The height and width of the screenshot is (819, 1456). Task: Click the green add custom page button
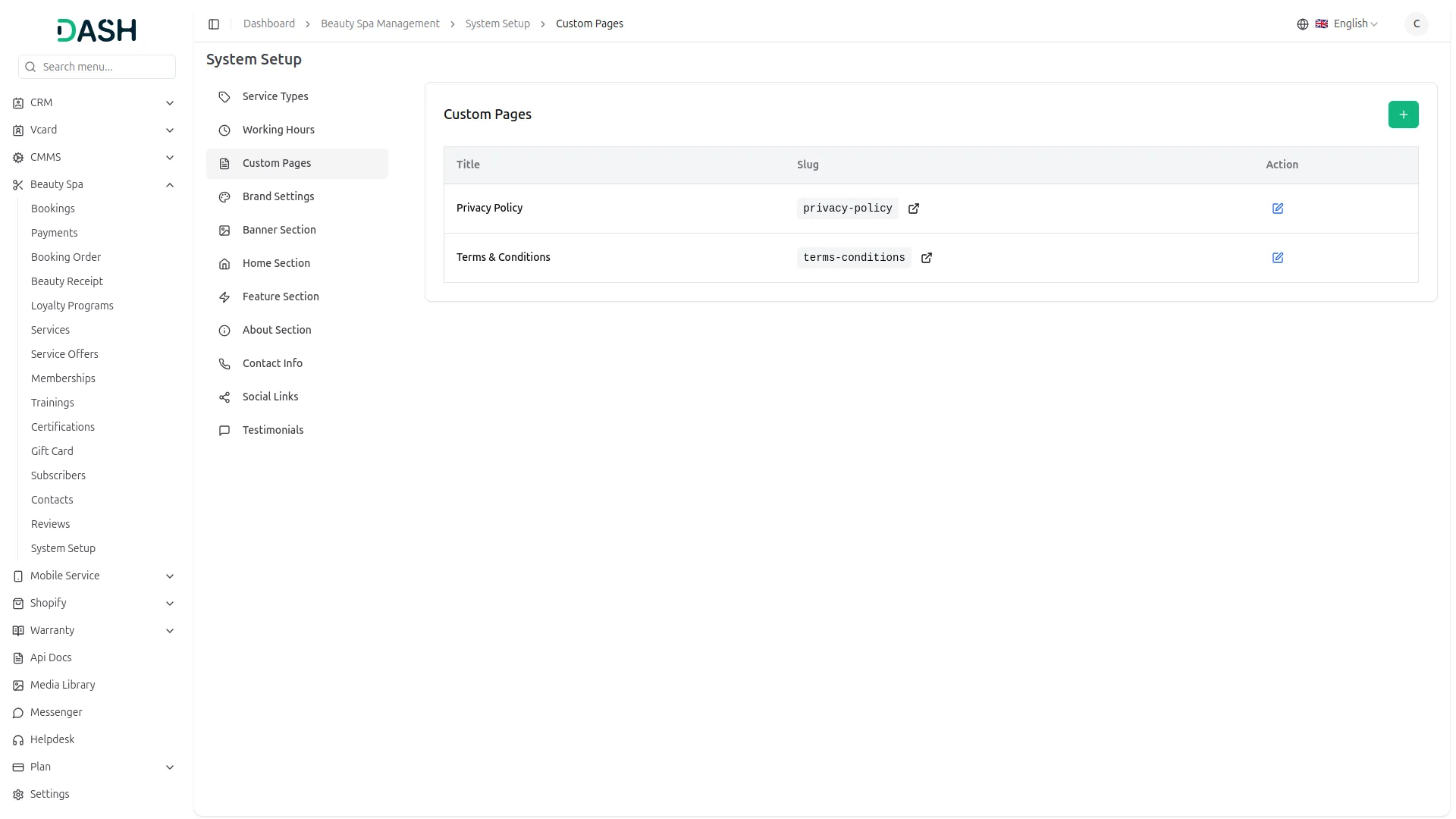click(x=1403, y=115)
